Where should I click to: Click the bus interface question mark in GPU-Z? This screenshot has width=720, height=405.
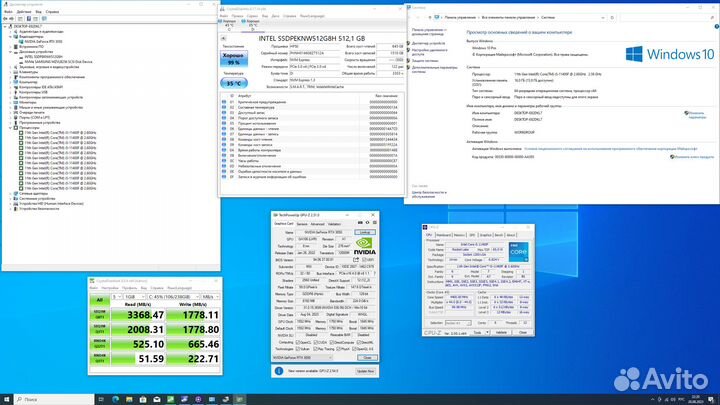point(375,273)
